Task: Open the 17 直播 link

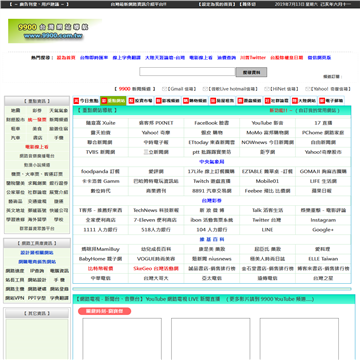Action: coord(323,123)
